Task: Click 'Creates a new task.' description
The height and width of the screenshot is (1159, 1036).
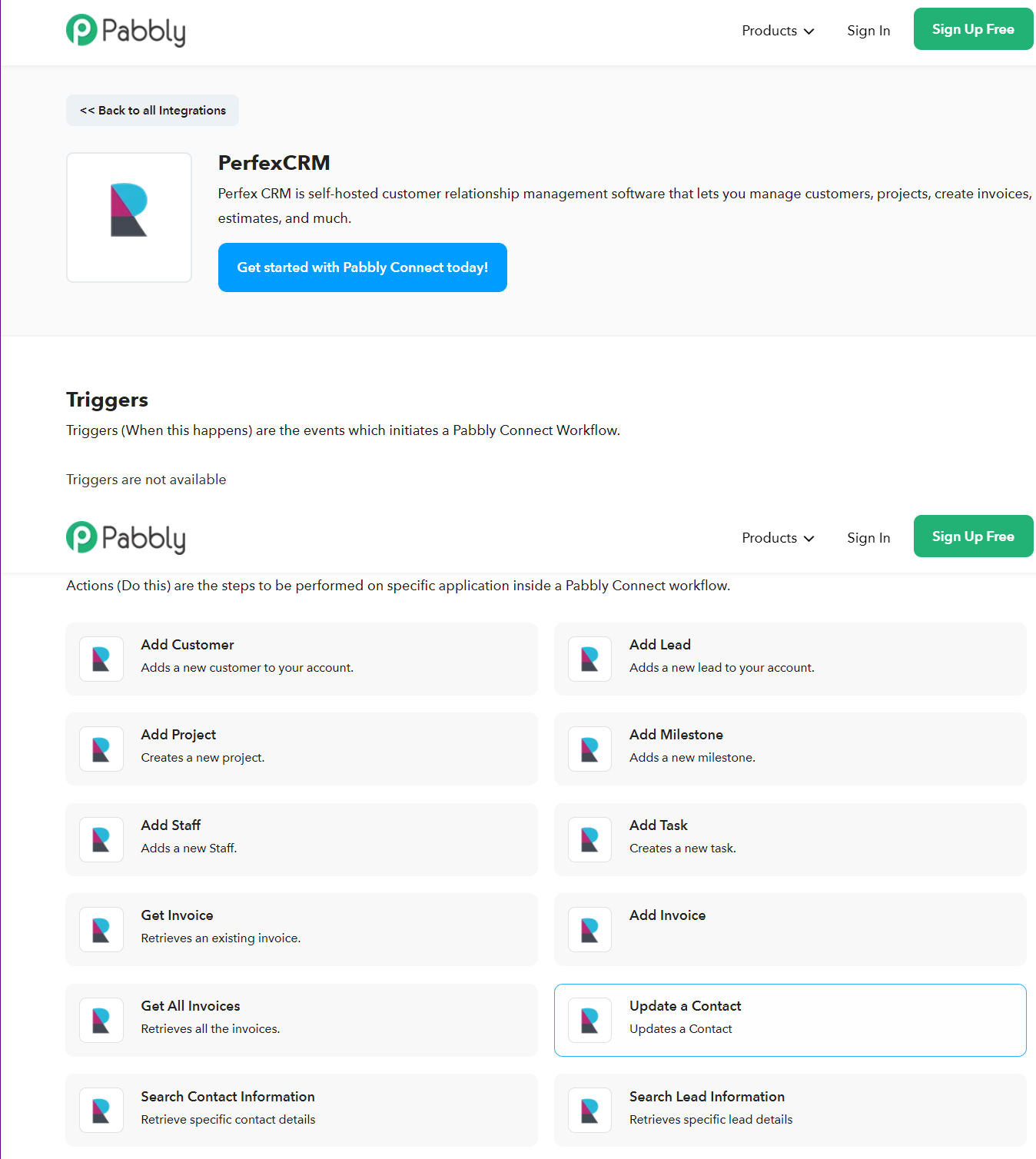Action: pos(682,848)
